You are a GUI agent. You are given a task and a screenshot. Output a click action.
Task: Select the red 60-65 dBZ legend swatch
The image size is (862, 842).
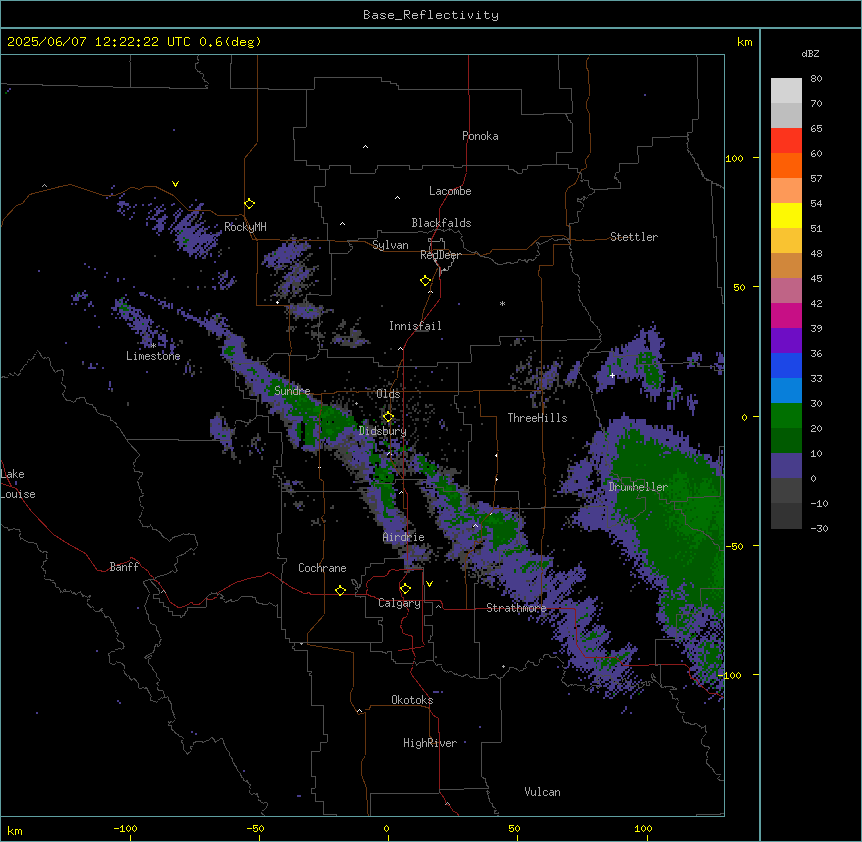click(x=786, y=140)
